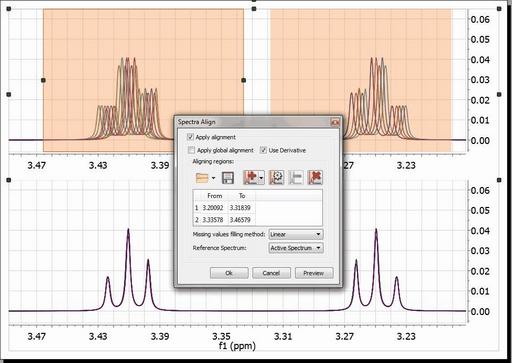Open the region options gear icon
512x363 pixels.
[277, 177]
